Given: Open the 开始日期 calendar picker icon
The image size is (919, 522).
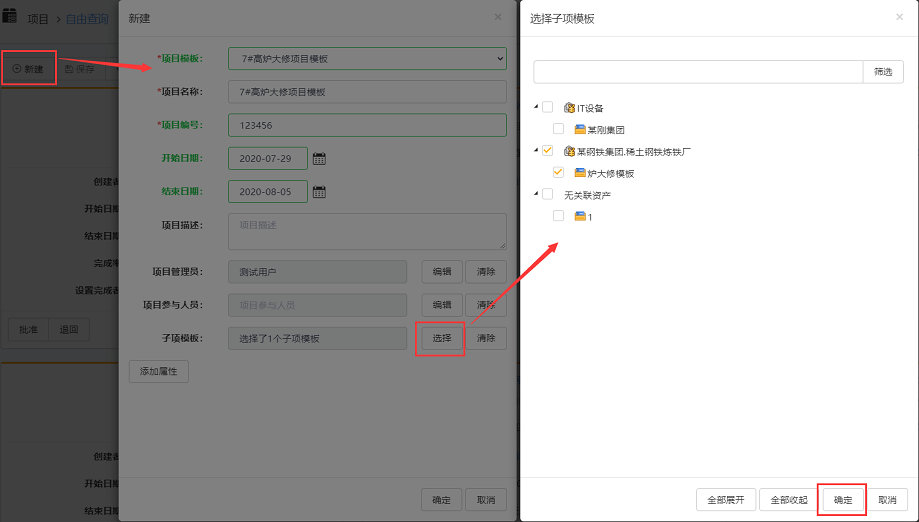Looking at the screenshot, I should [x=319, y=158].
